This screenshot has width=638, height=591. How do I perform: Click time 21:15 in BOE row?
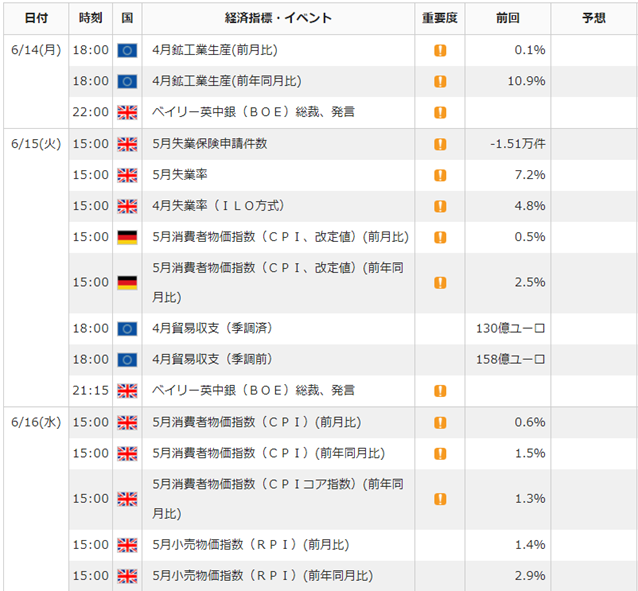(x=91, y=390)
